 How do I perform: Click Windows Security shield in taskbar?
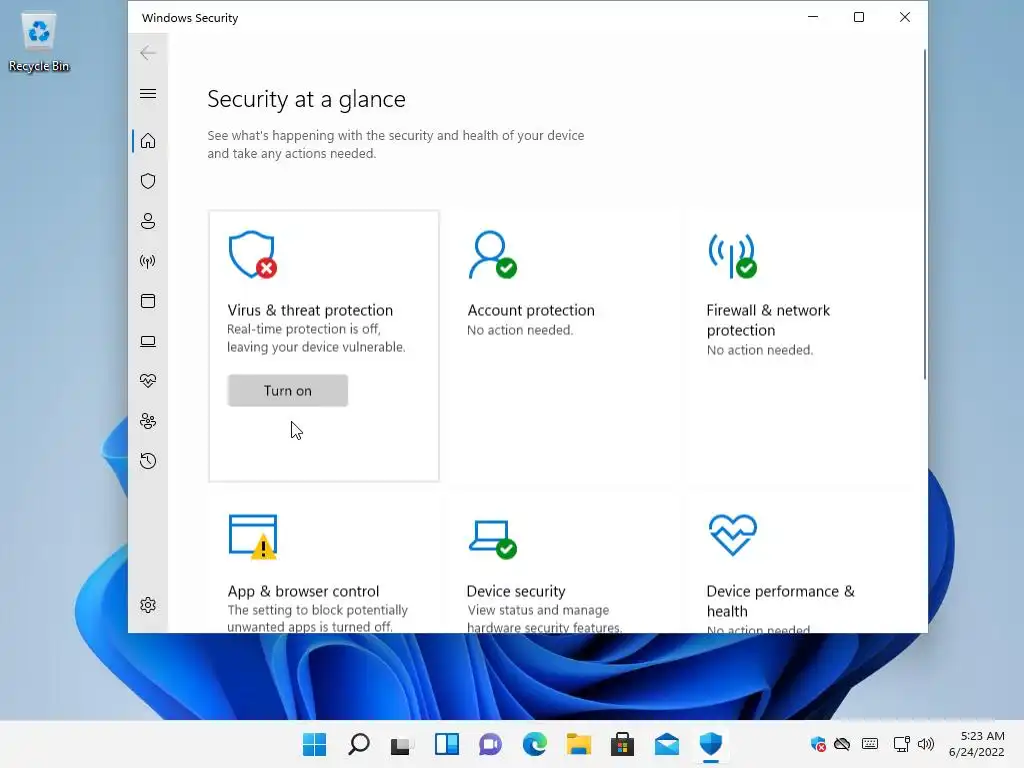(x=711, y=744)
